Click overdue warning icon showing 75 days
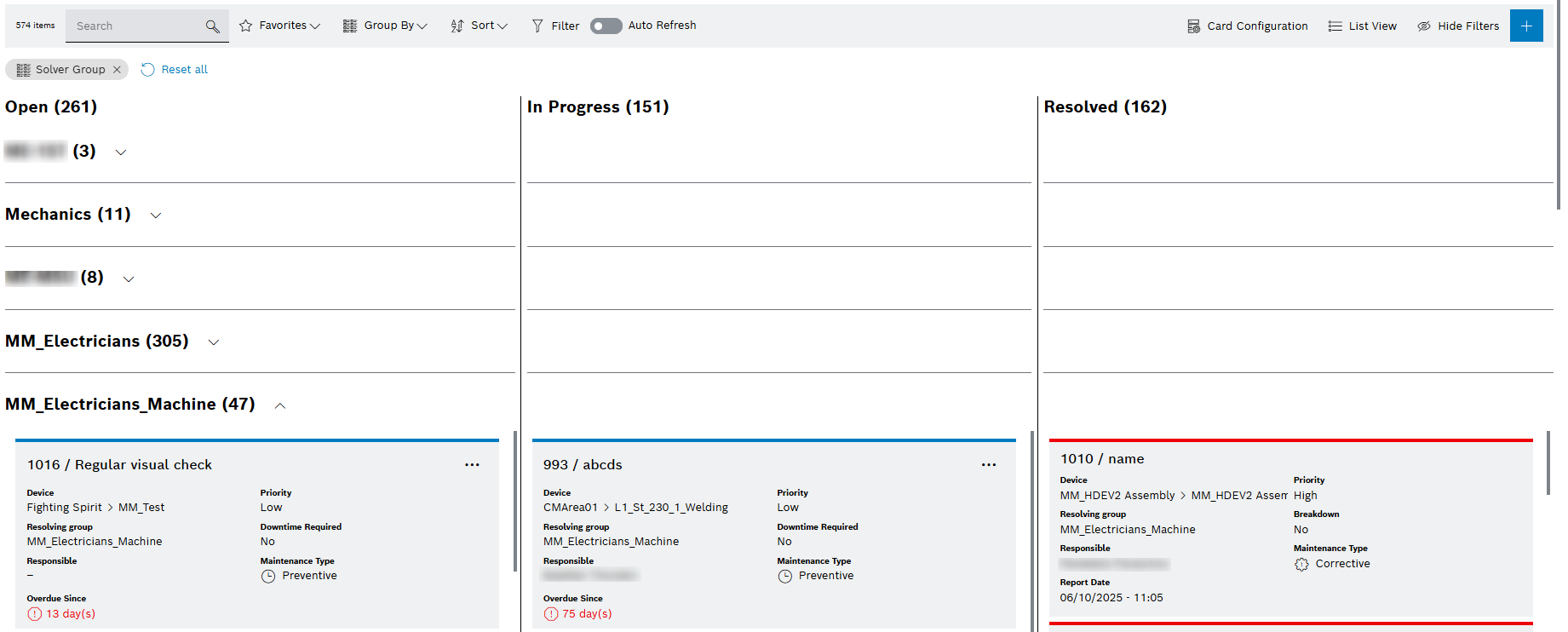Viewport: 1568px width, 632px height. point(551,614)
